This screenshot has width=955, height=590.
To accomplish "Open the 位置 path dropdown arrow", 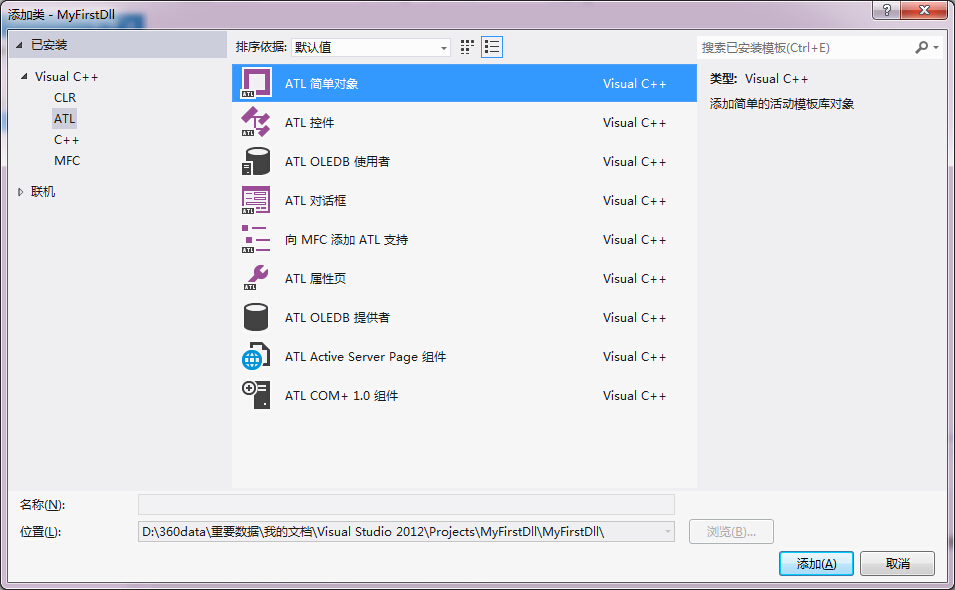I will pyautogui.click(x=668, y=532).
